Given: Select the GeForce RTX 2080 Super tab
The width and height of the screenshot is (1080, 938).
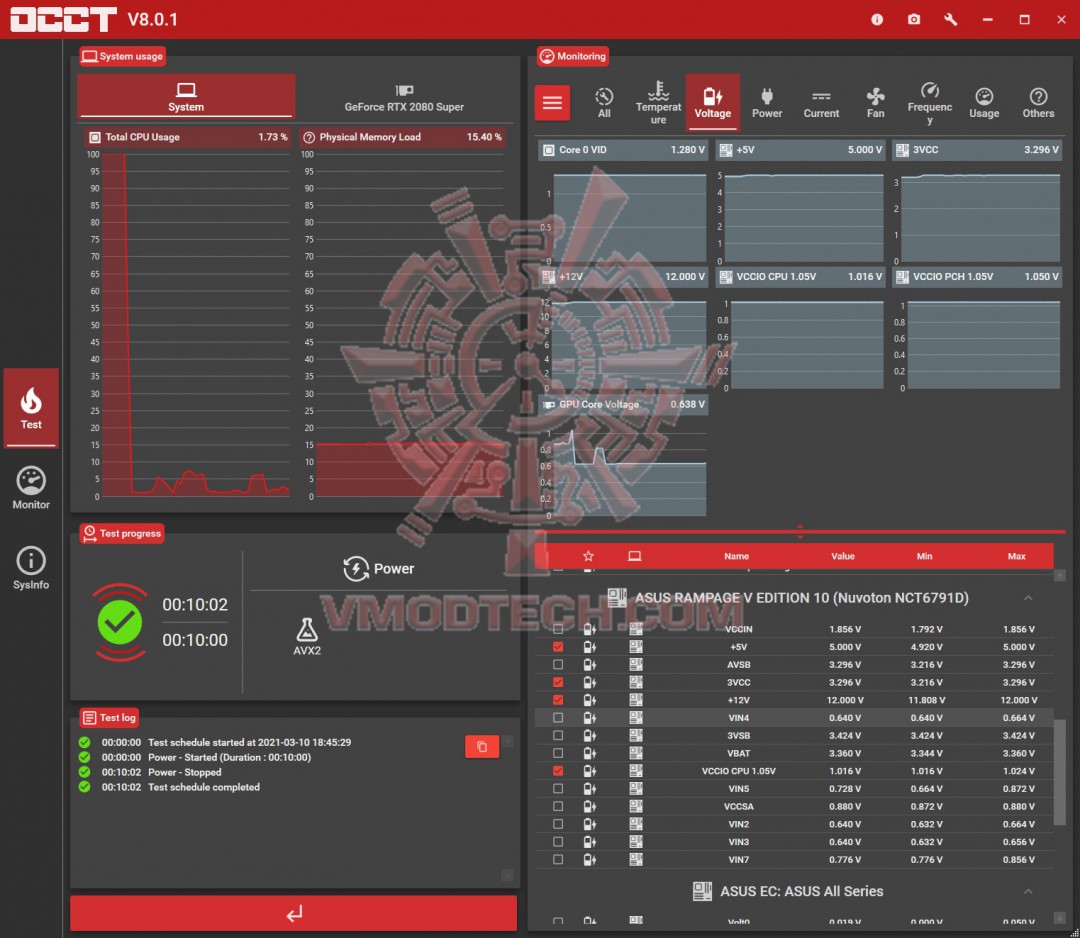Looking at the screenshot, I should tap(404, 97).
